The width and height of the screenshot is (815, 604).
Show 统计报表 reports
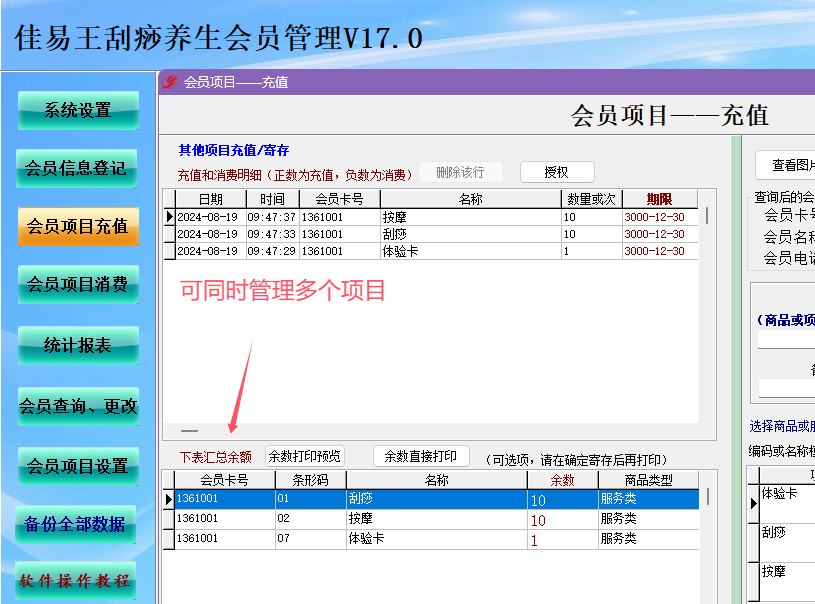[x=78, y=345]
